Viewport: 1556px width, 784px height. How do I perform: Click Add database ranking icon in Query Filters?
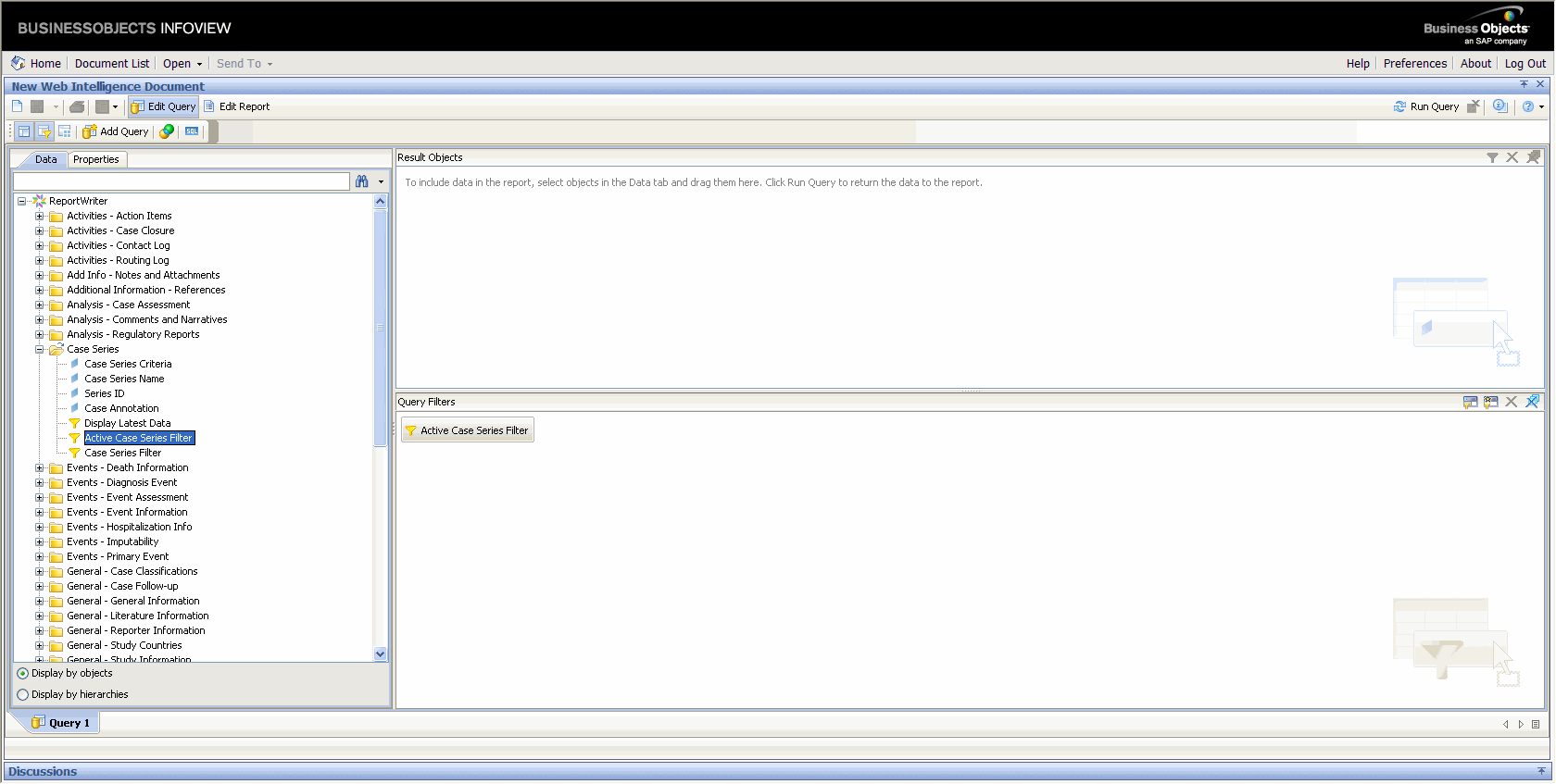tap(1490, 402)
